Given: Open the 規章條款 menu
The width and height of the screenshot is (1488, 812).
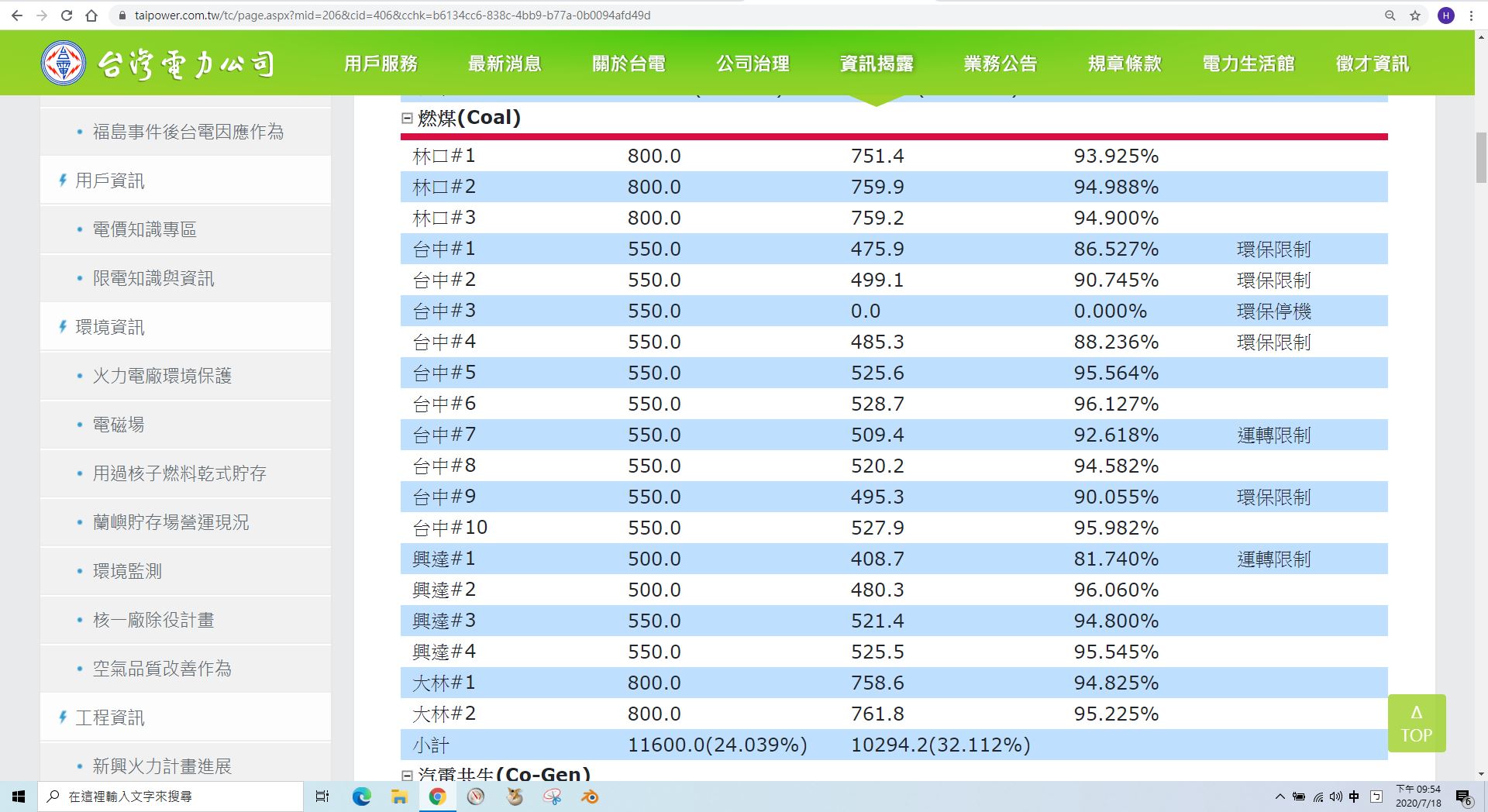Looking at the screenshot, I should tap(1125, 64).
